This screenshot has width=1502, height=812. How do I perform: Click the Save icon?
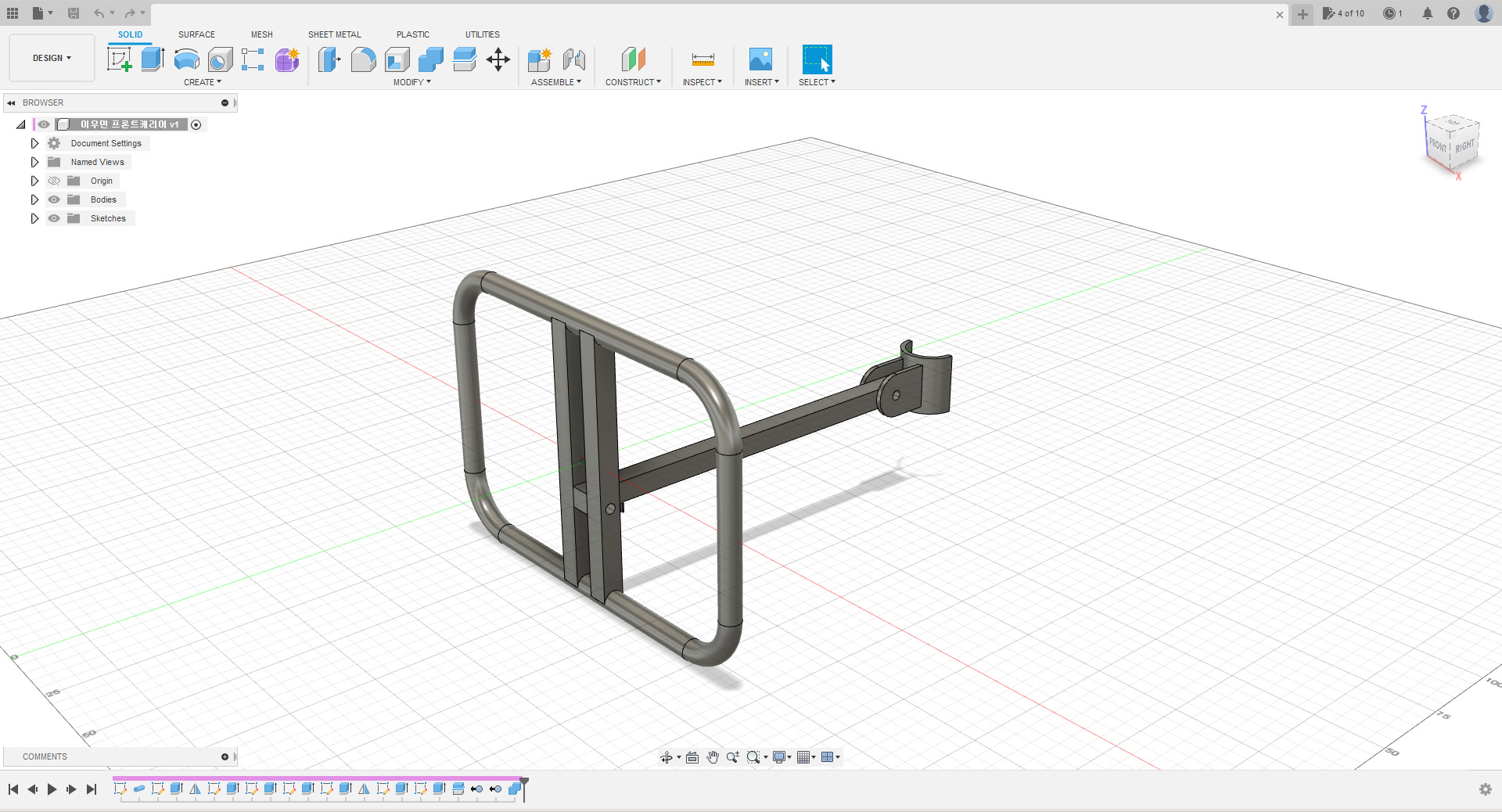pos(74,13)
